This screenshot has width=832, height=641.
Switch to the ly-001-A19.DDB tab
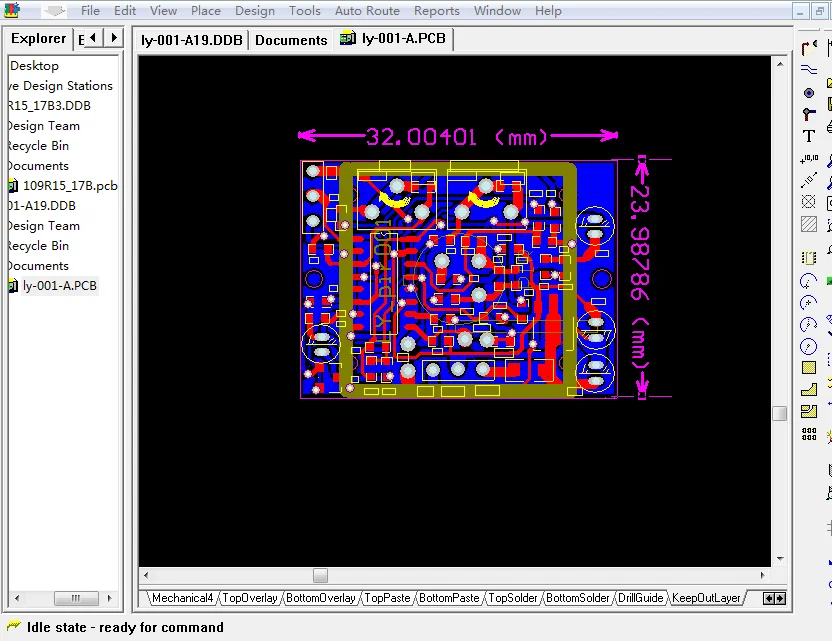click(x=190, y=40)
